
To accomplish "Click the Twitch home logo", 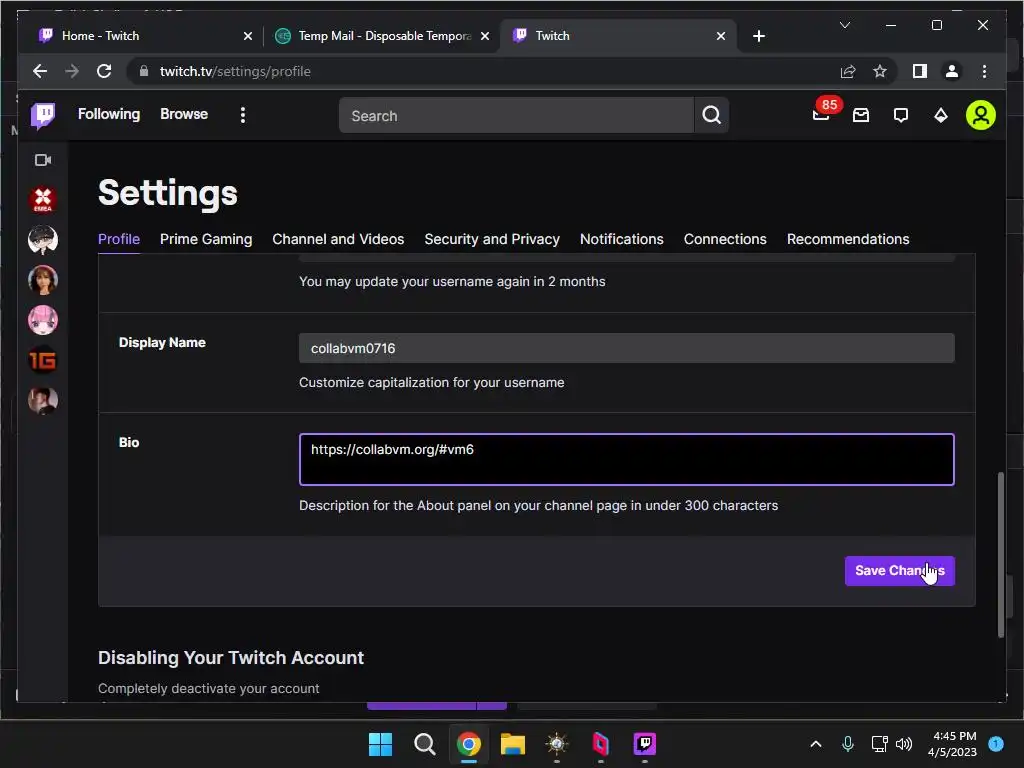I will [43, 115].
